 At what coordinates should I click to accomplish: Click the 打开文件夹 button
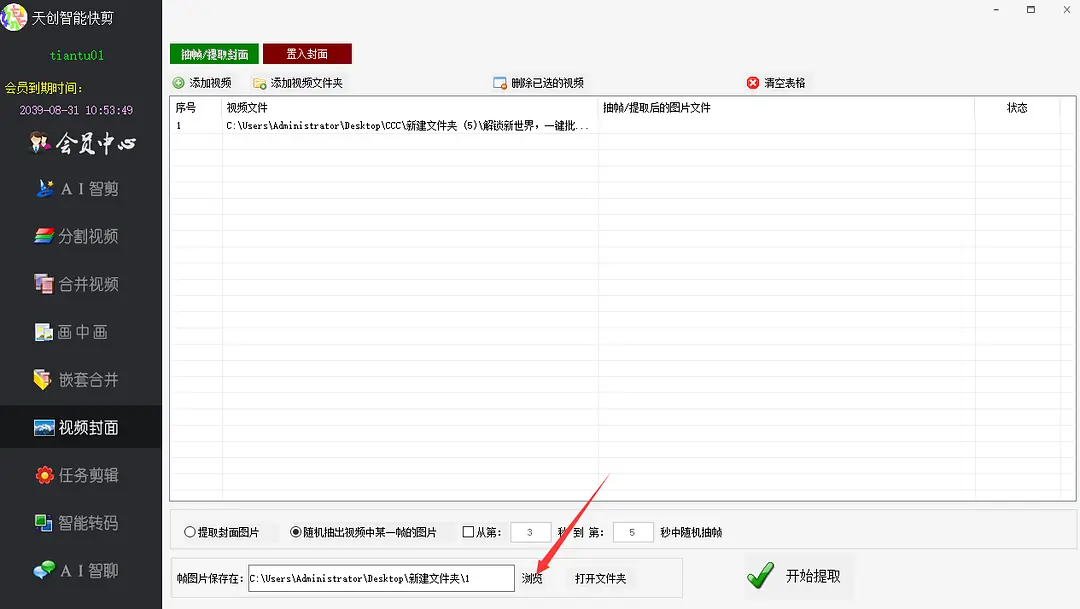click(x=601, y=579)
